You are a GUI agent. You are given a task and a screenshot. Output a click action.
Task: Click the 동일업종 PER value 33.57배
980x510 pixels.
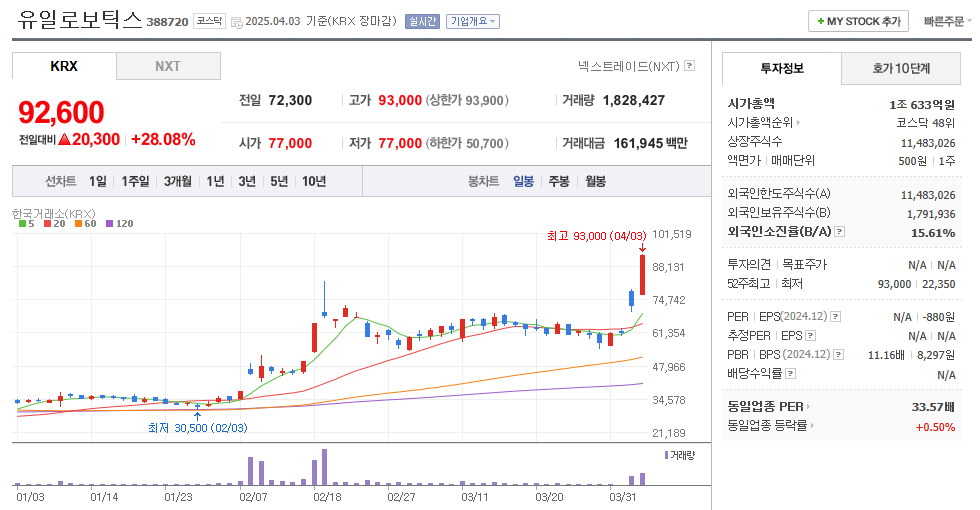pos(933,408)
